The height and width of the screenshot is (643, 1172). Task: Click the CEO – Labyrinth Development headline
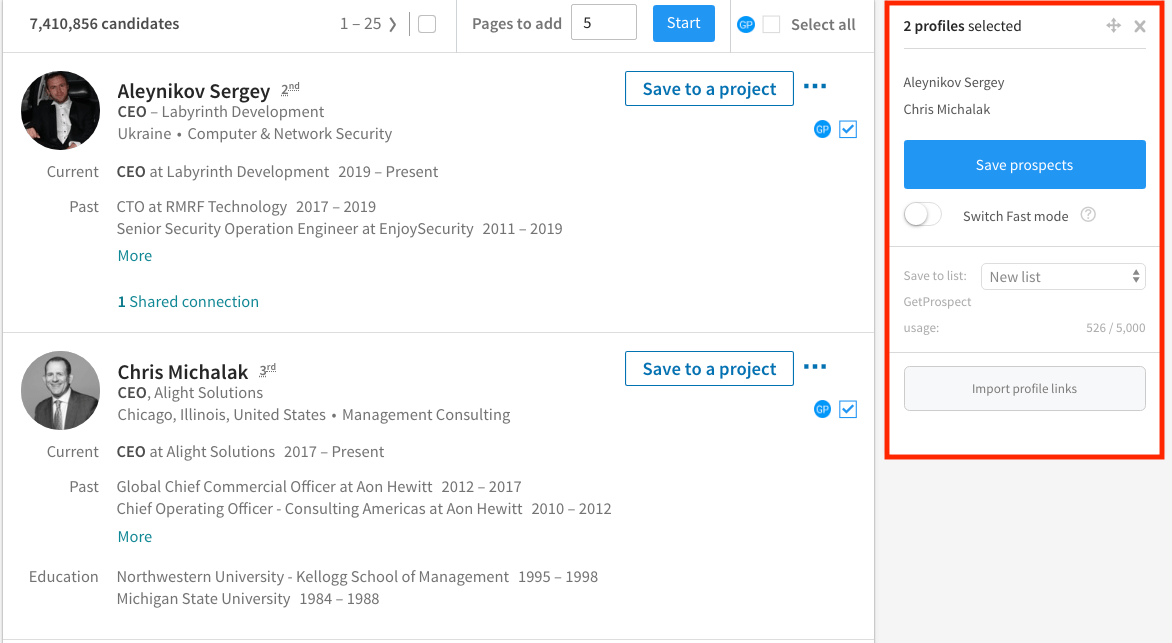[x=220, y=112]
